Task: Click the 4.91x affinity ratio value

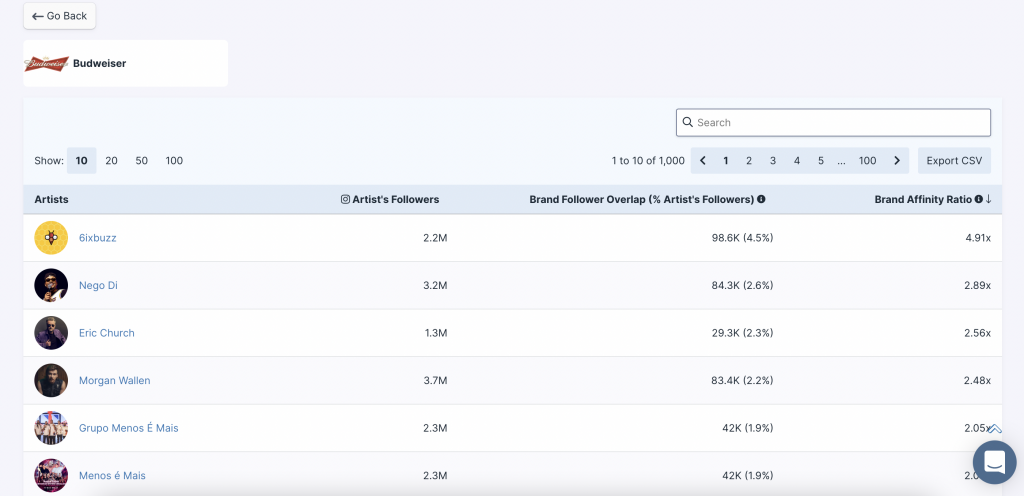Action: point(978,238)
